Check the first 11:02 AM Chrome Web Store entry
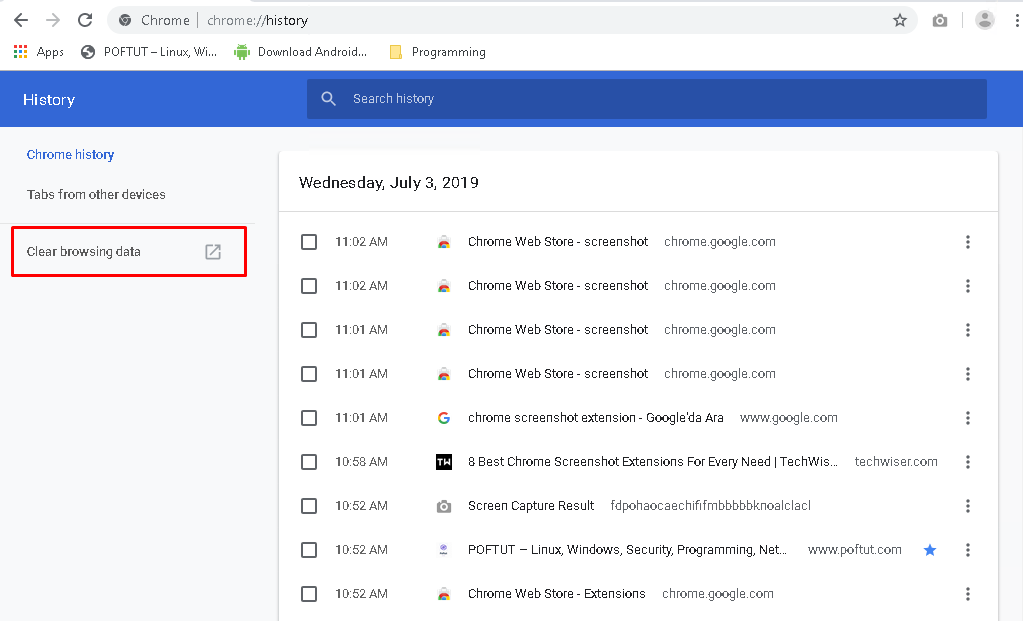Screen dimensions: 1023x621 click(309, 242)
